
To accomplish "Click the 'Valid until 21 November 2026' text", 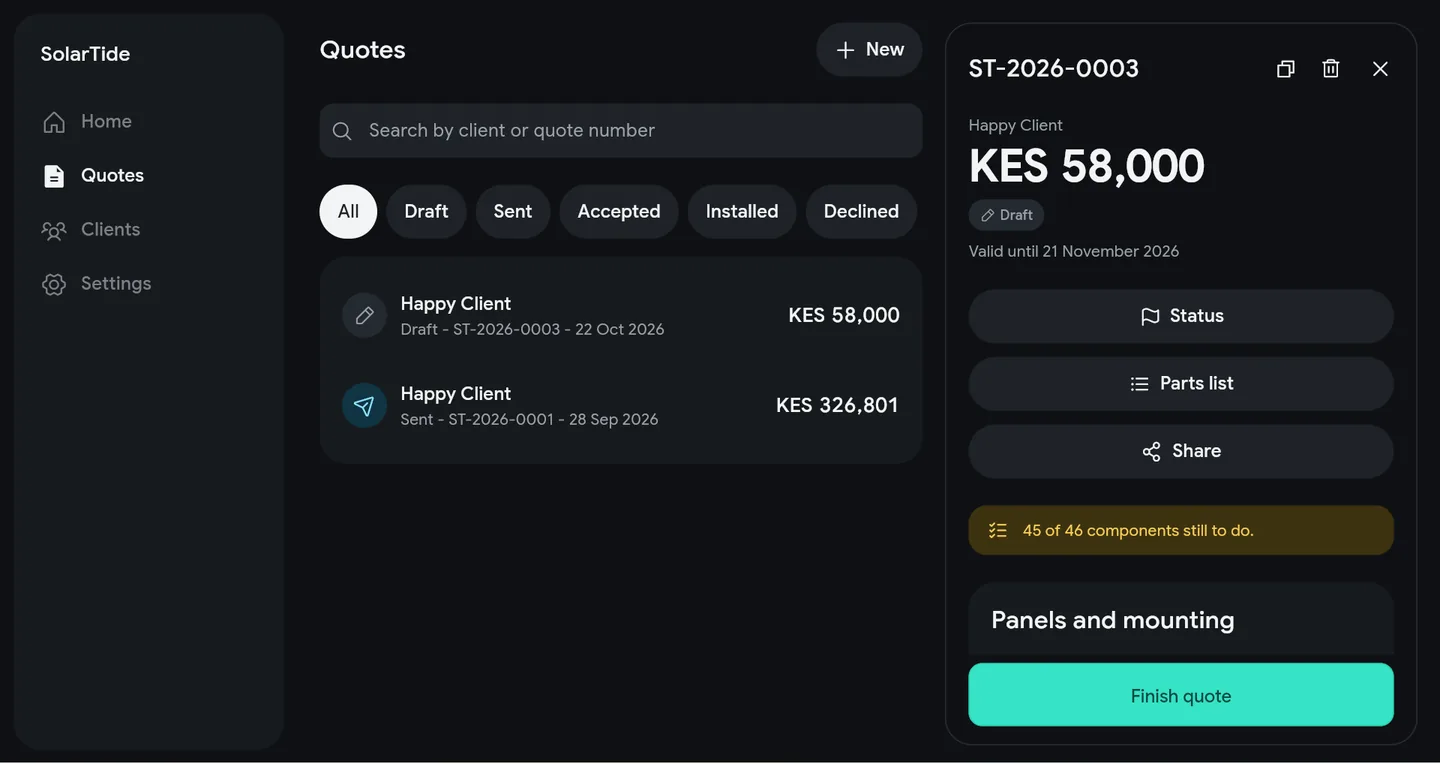I will pyautogui.click(x=1074, y=251).
